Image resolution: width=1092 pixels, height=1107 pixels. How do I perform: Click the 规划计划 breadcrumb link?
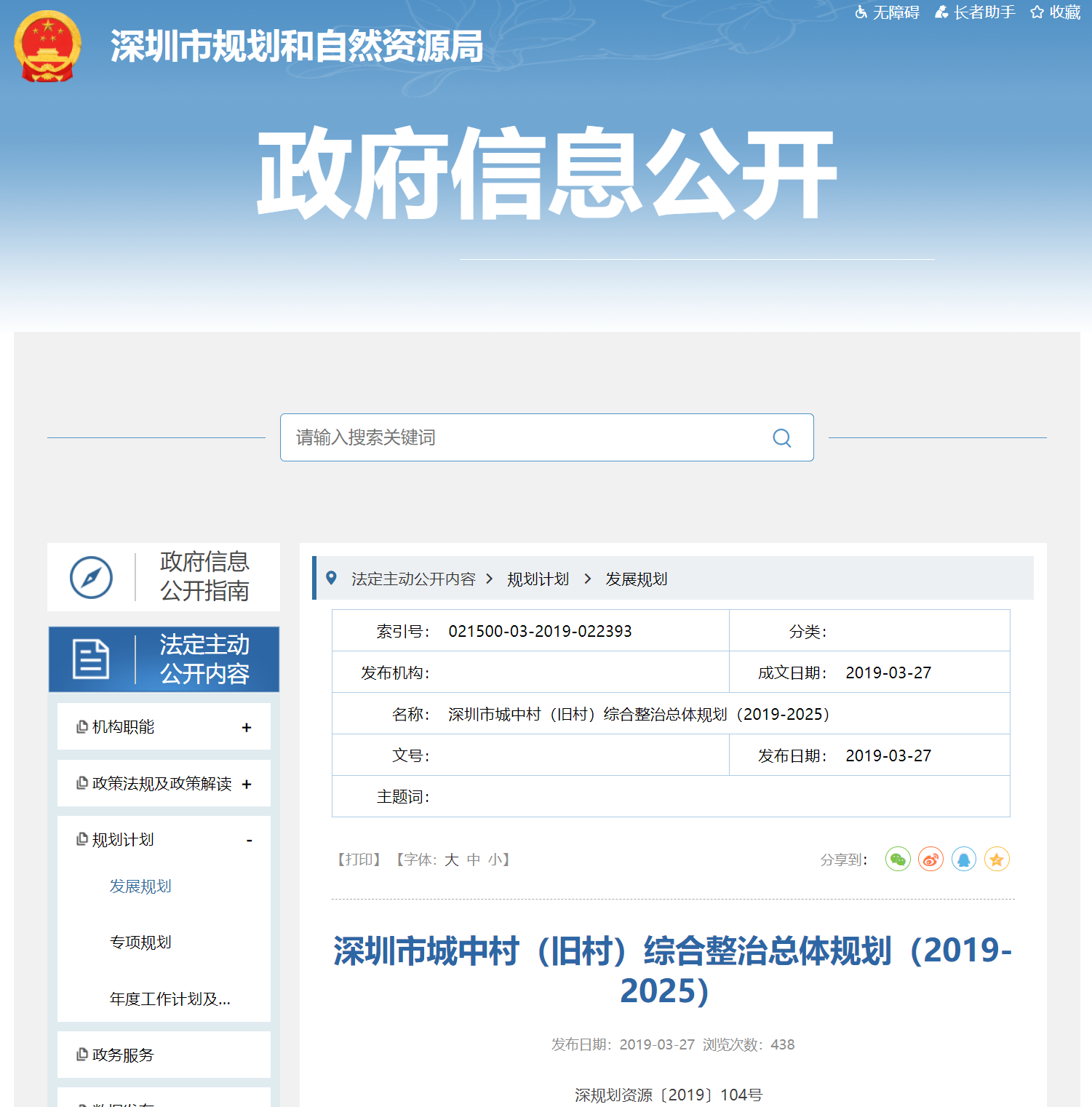point(538,579)
